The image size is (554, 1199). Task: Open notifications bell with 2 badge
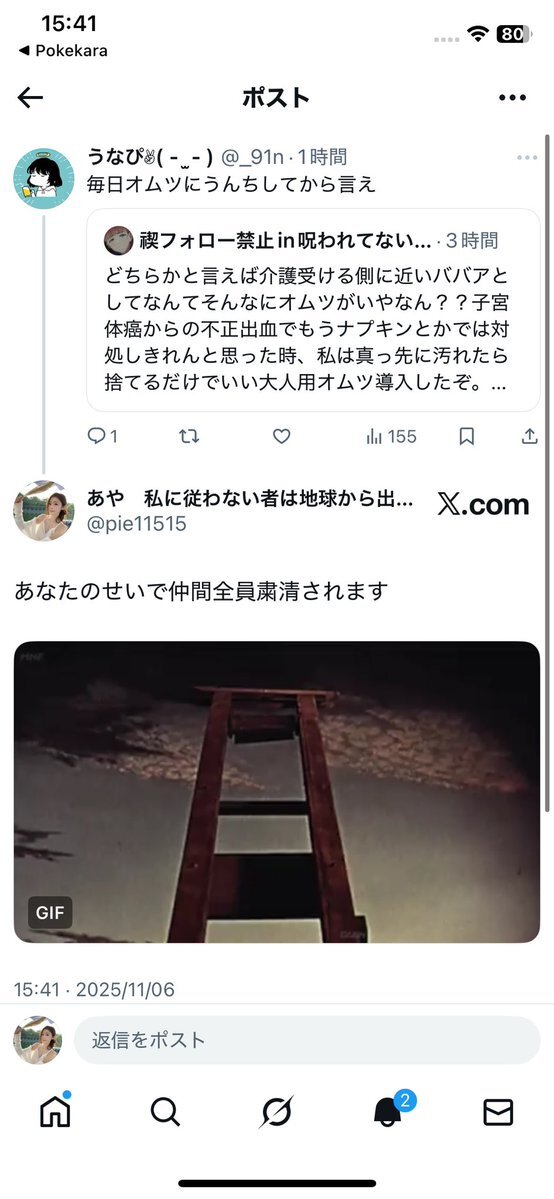click(x=389, y=1110)
